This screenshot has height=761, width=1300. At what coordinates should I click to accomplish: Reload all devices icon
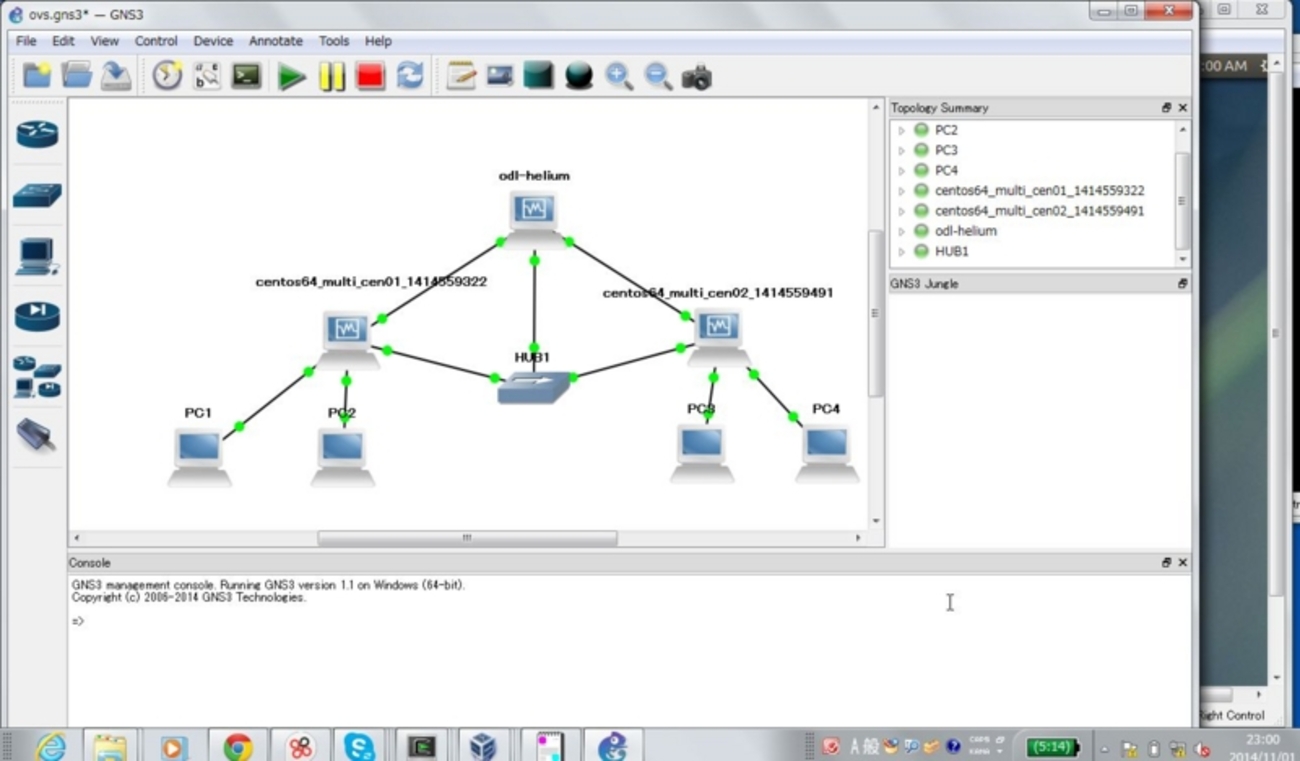(x=409, y=76)
